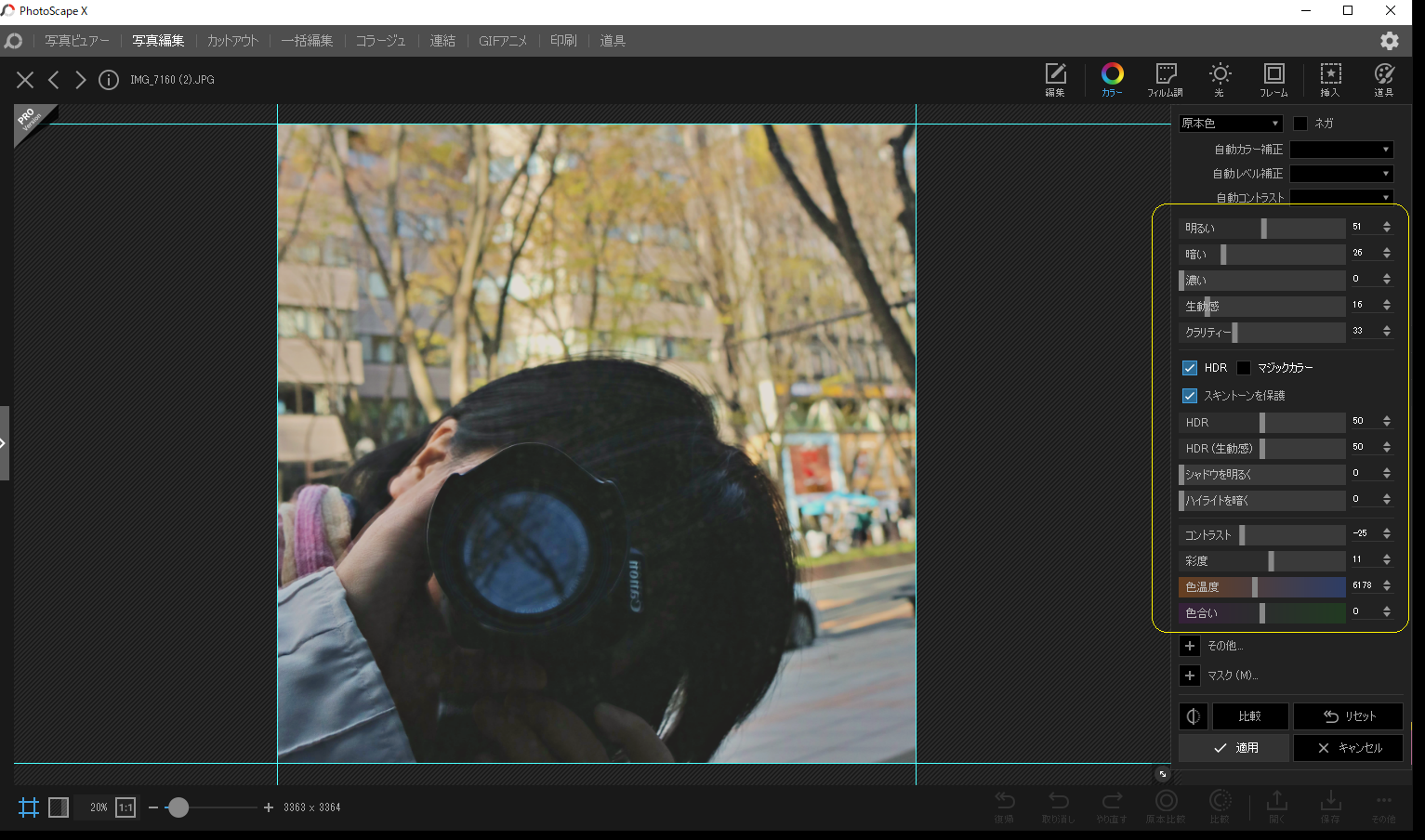Open the フィルム調 (Film effect) panel
This screenshot has width=1425, height=840.
1165,80
